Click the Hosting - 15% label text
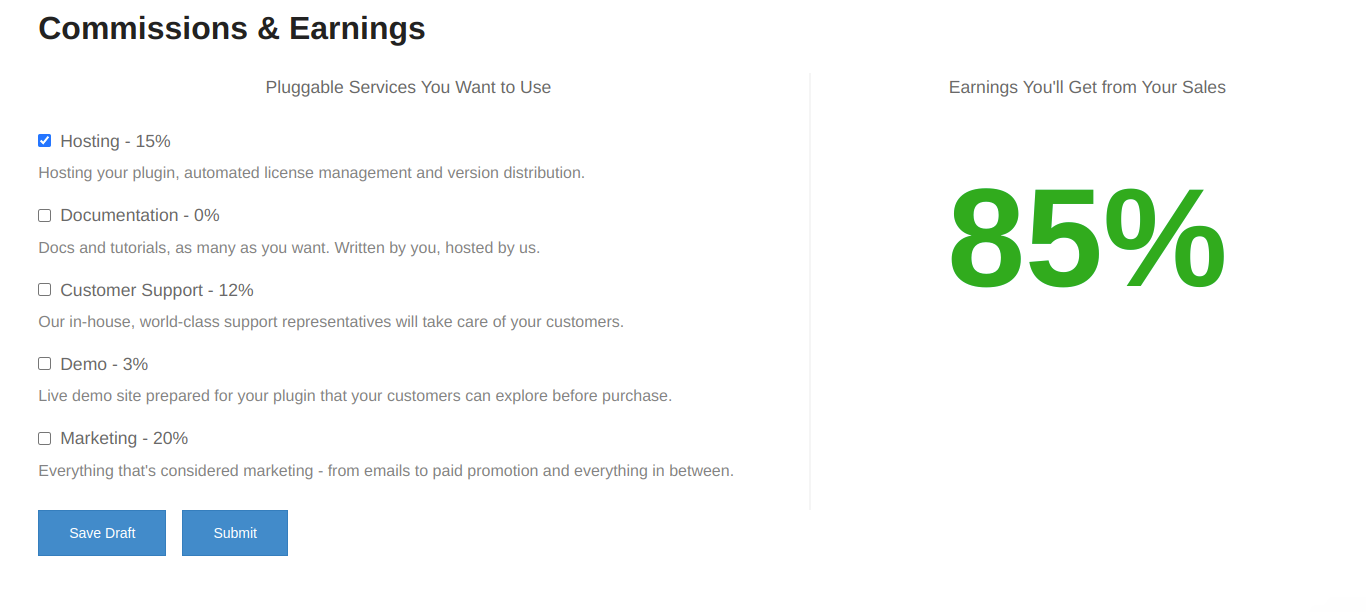1366x612 pixels. [115, 141]
